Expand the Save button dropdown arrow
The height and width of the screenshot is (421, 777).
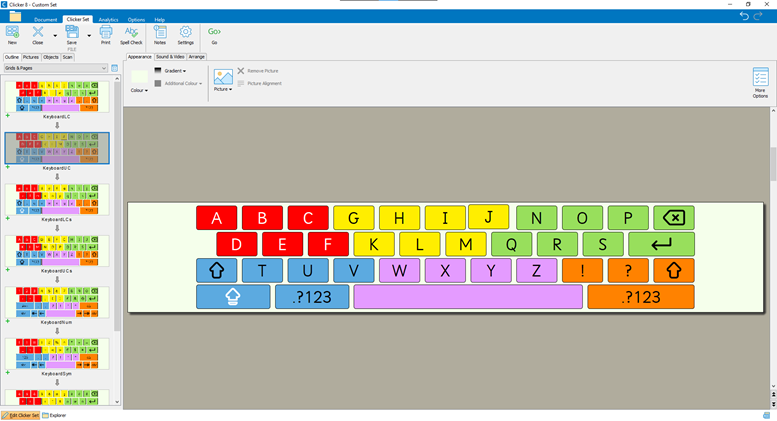click(89, 36)
